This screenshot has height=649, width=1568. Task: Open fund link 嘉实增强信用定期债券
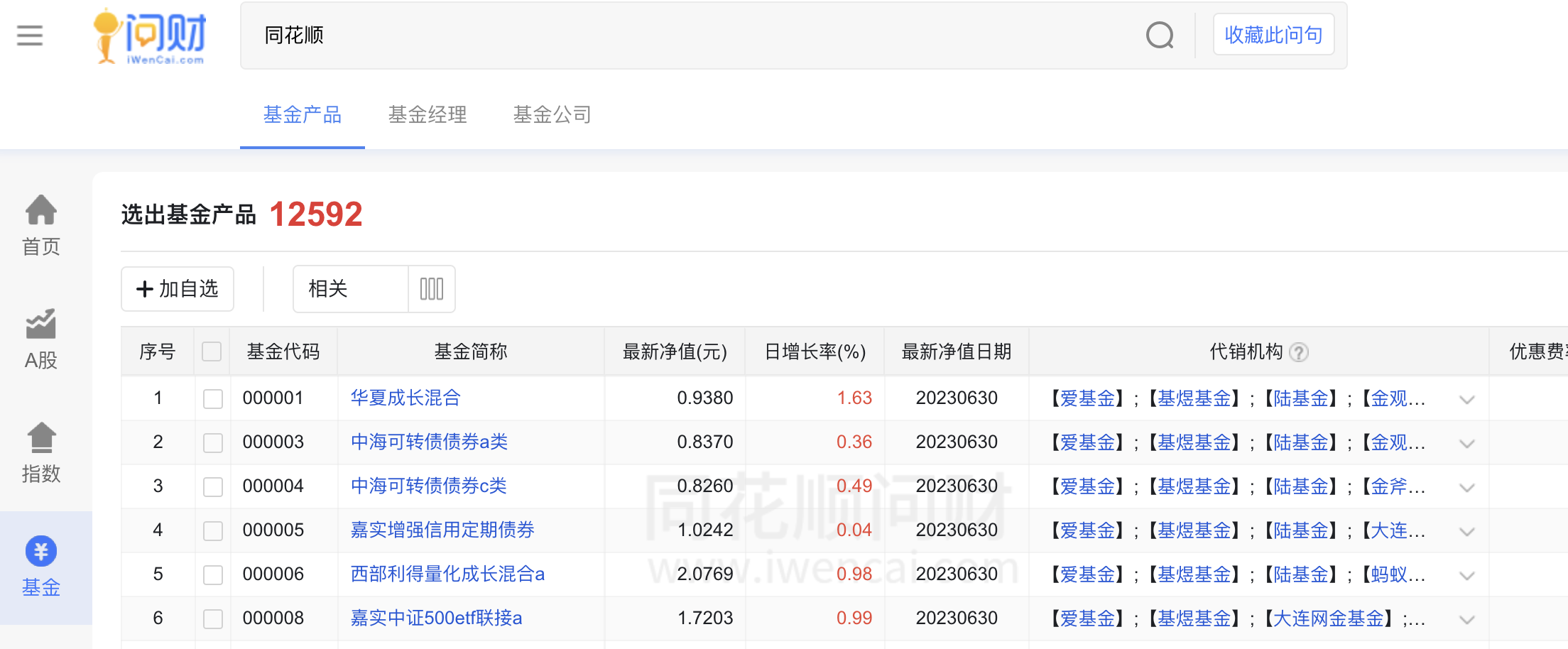tap(442, 530)
